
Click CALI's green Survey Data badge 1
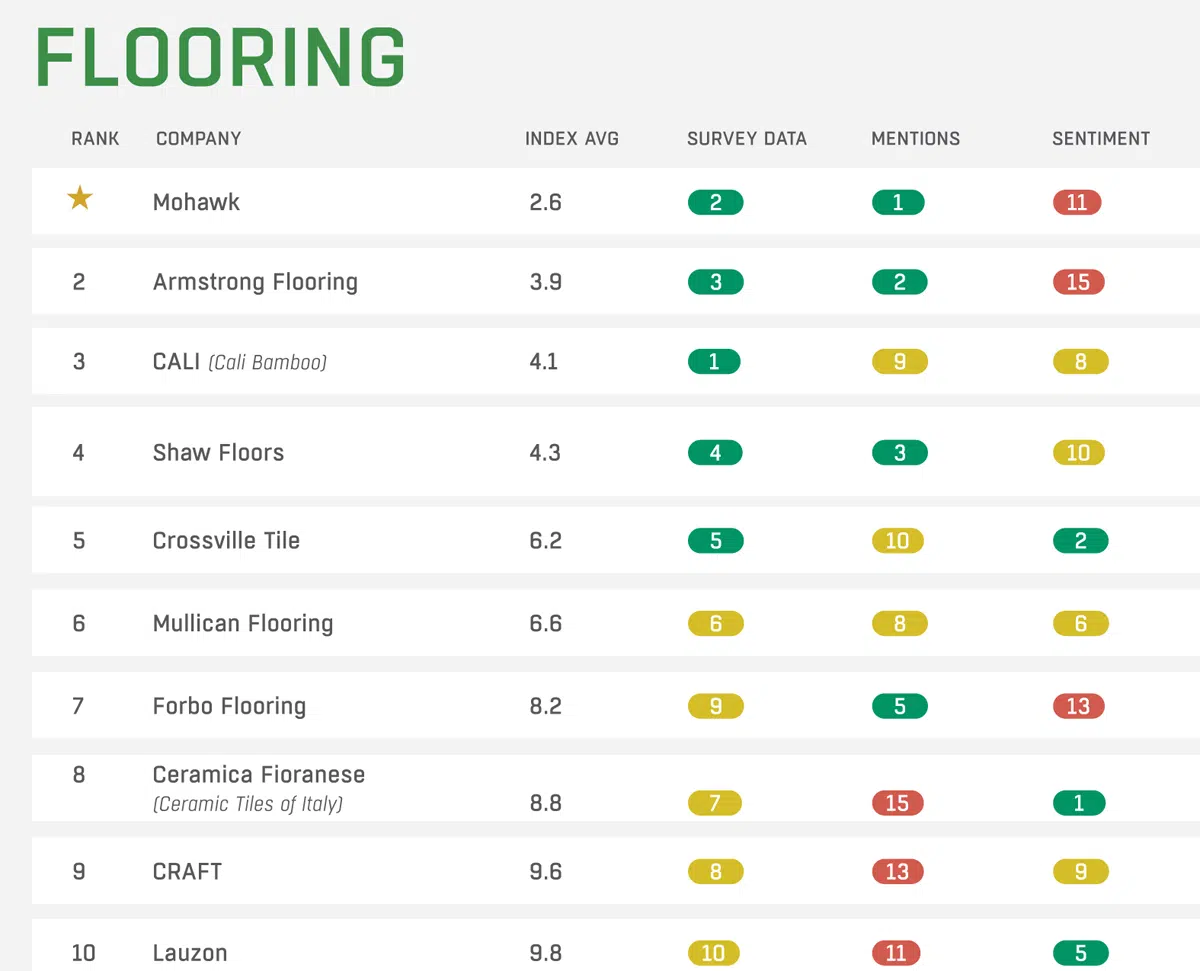[x=714, y=362]
